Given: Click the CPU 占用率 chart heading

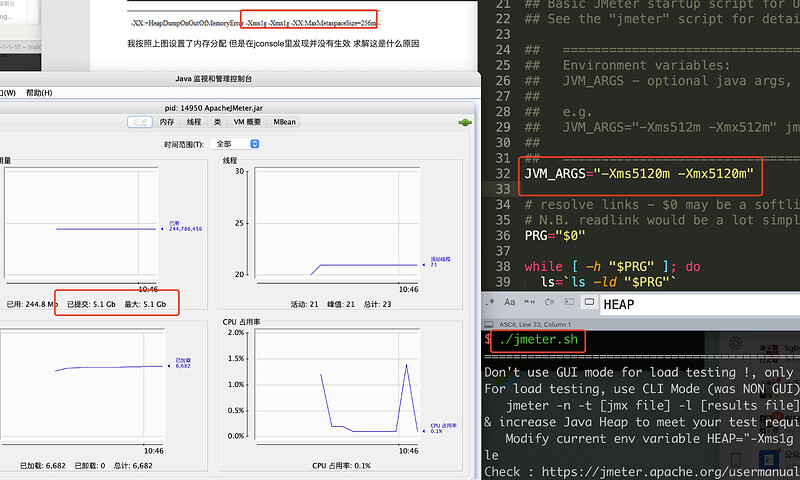Looking at the screenshot, I should click(241, 322).
